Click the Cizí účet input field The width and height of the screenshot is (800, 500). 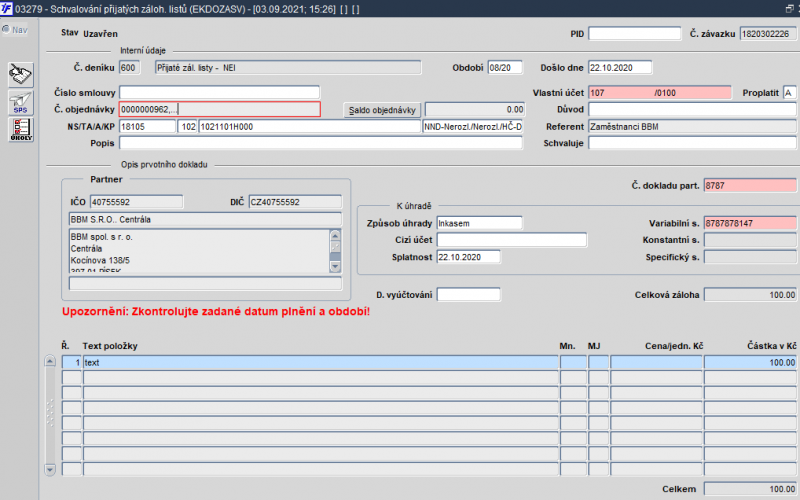pyautogui.click(x=512, y=240)
